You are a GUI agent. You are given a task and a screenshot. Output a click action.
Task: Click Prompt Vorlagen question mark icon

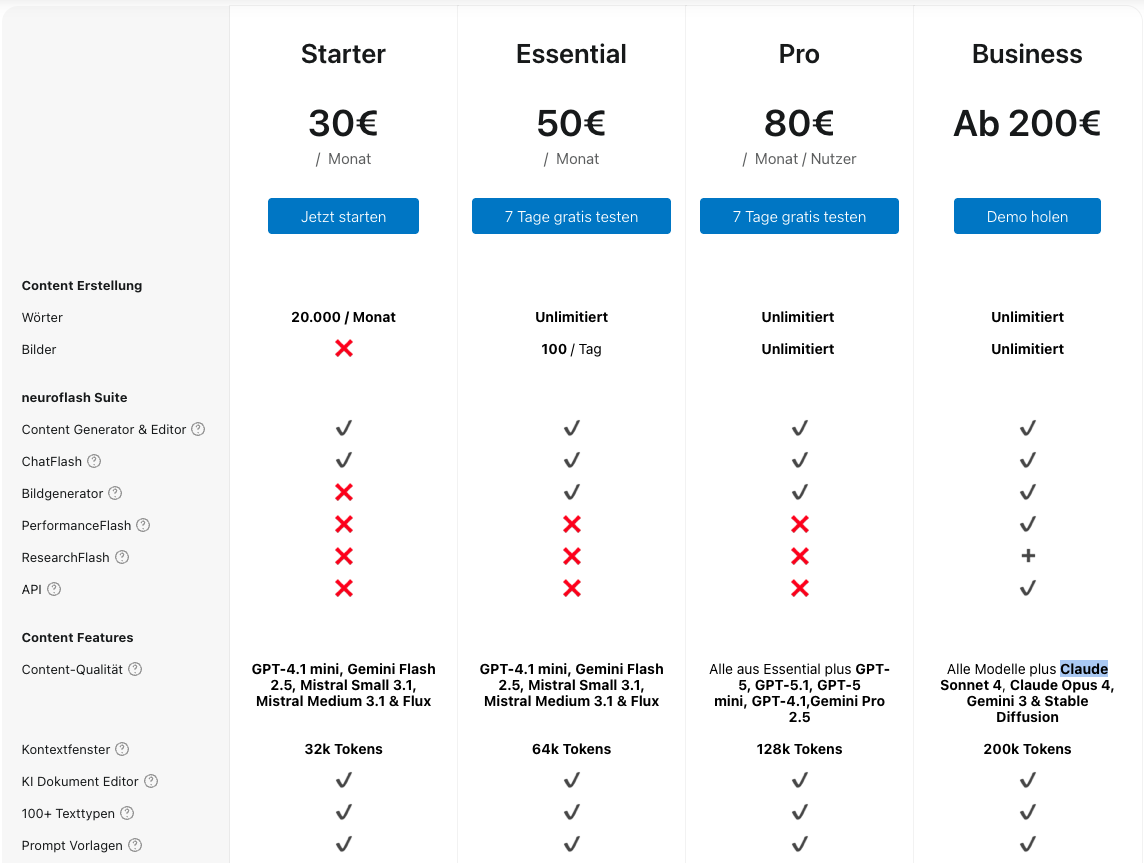tap(135, 845)
